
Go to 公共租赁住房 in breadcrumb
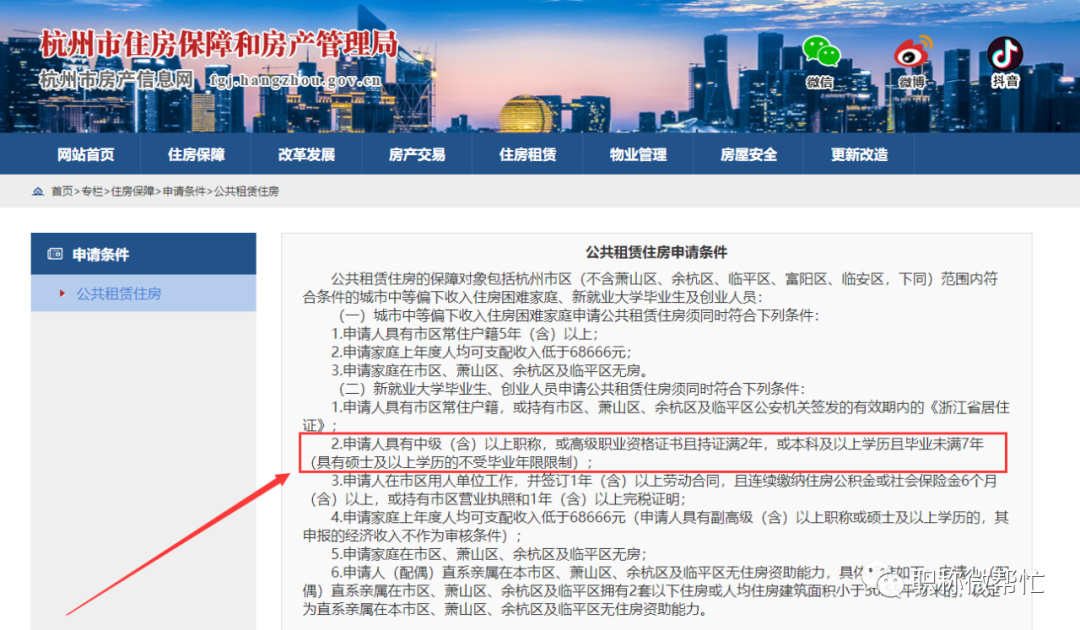tap(246, 191)
